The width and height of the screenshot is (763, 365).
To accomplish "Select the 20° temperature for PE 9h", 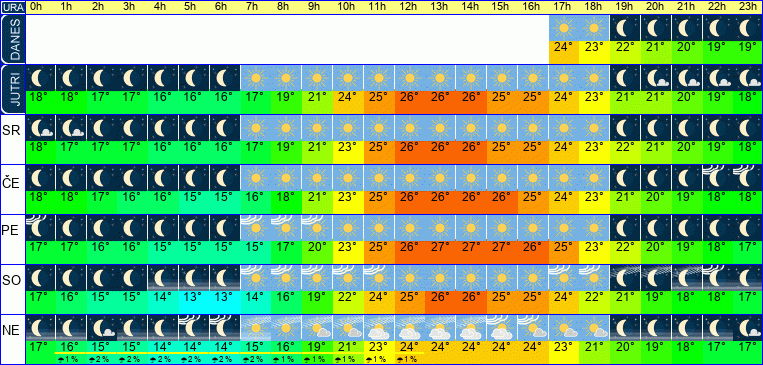I will [317, 247].
